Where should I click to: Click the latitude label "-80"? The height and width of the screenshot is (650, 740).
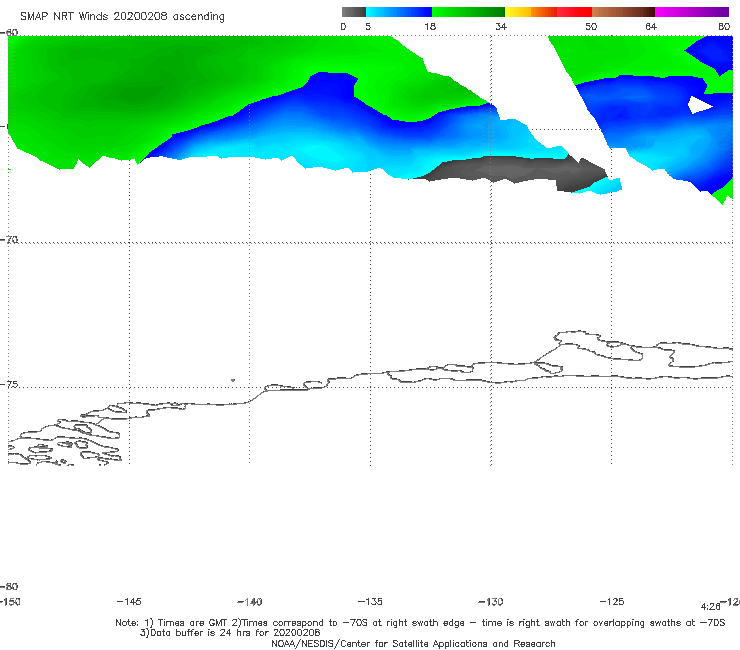point(9,587)
